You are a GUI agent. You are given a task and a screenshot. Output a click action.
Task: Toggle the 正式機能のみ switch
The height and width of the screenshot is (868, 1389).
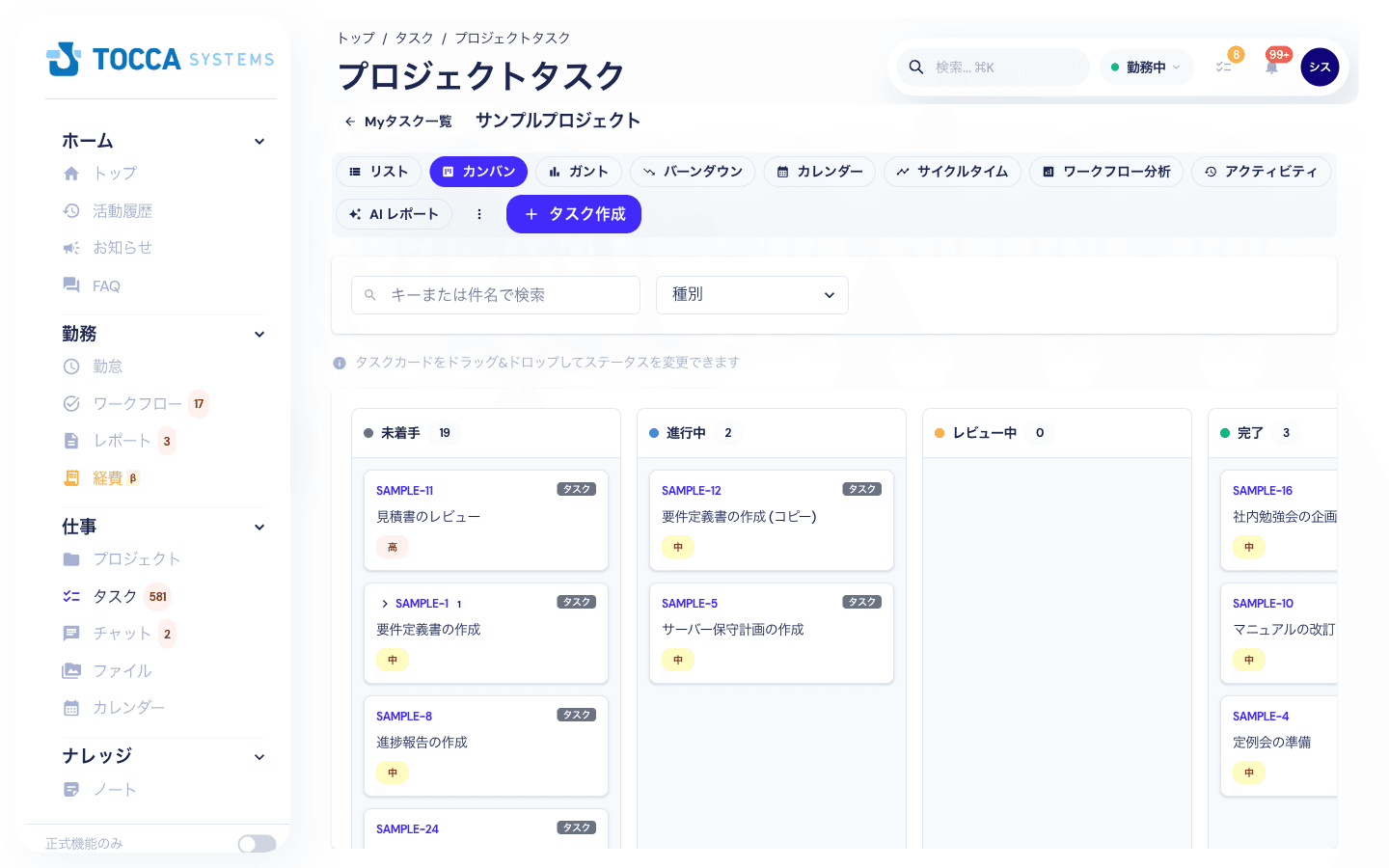click(258, 844)
